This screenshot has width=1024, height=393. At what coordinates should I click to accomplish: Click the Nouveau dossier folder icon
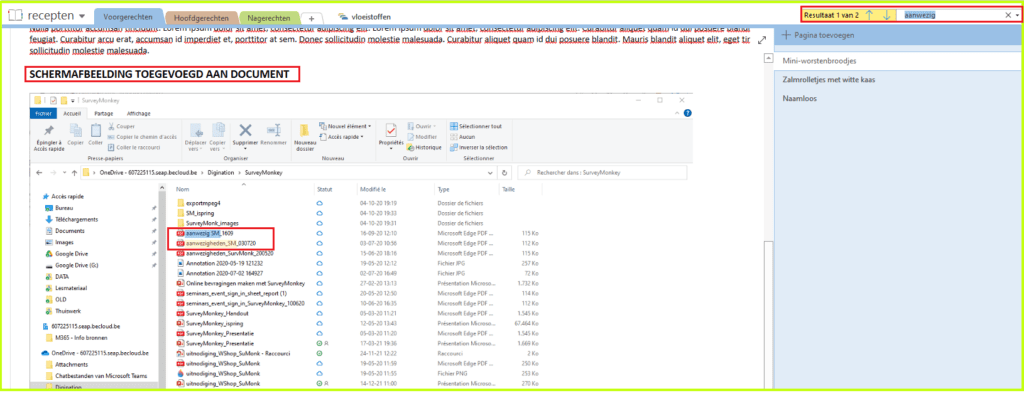304,130
